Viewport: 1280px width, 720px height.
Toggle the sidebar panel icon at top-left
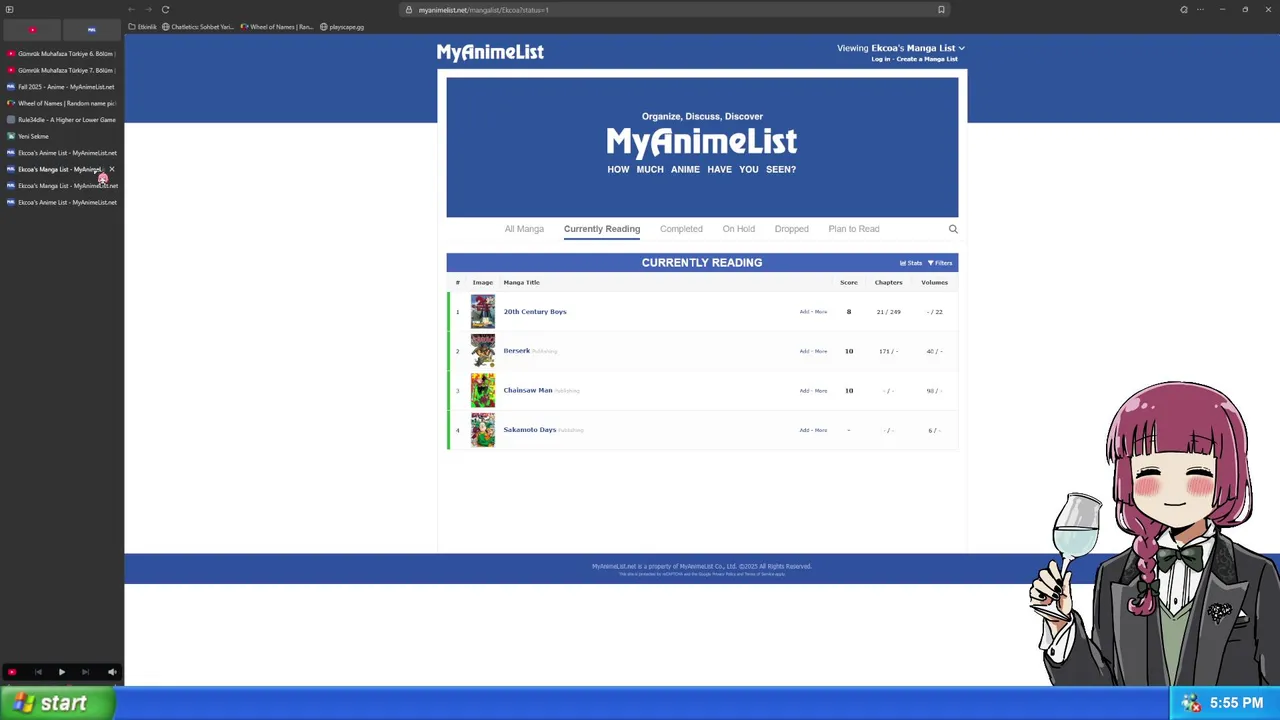click(9, 10)
